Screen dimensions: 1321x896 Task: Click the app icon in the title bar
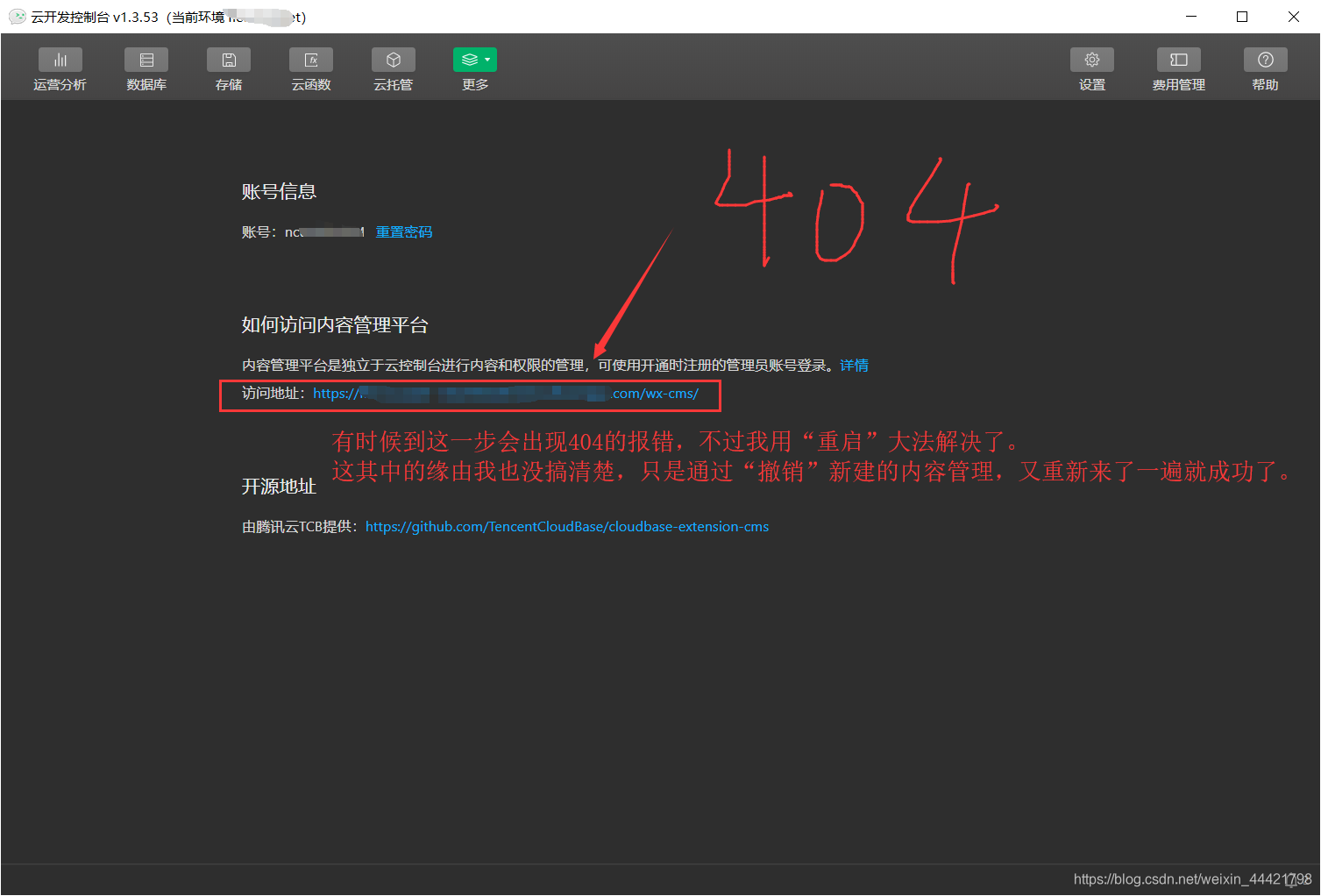pyautogui.click(x=17, y=17)
